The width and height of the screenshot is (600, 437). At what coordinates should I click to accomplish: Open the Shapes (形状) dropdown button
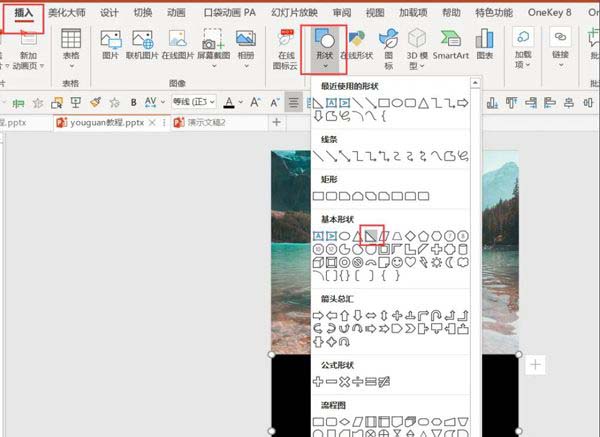point(324,49)
